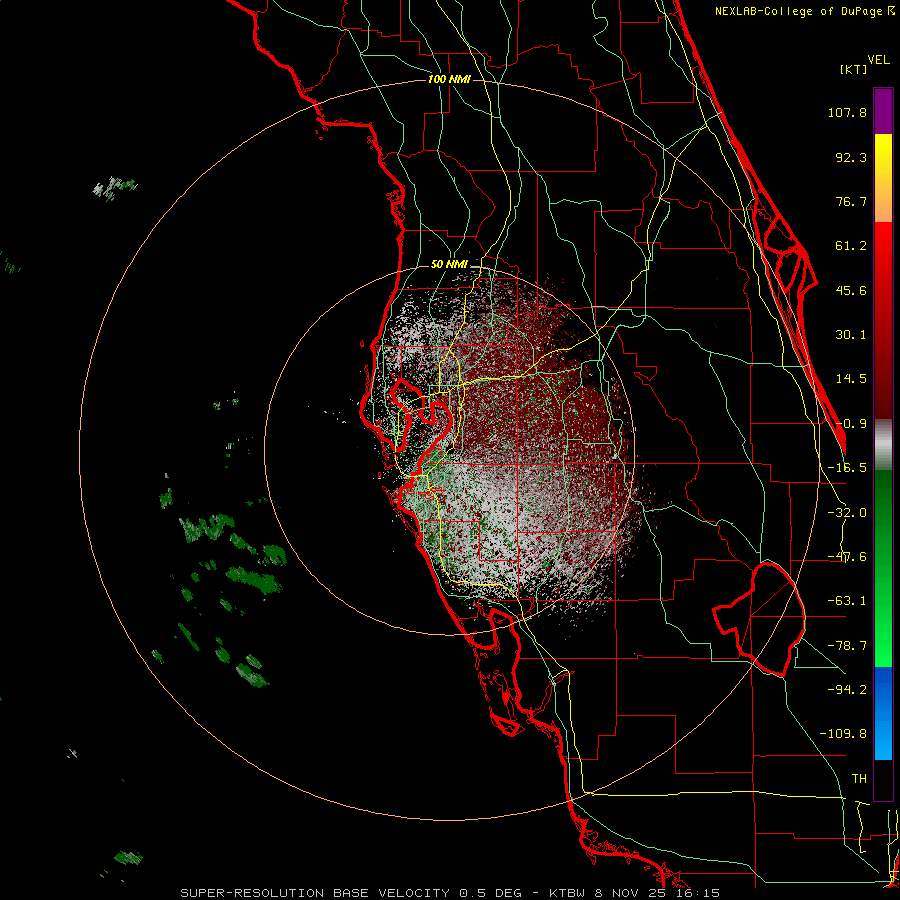The height and width of the screenshot is (900, 900).
Task: Click the -47.6 velocity scale value
Action: 847,557
